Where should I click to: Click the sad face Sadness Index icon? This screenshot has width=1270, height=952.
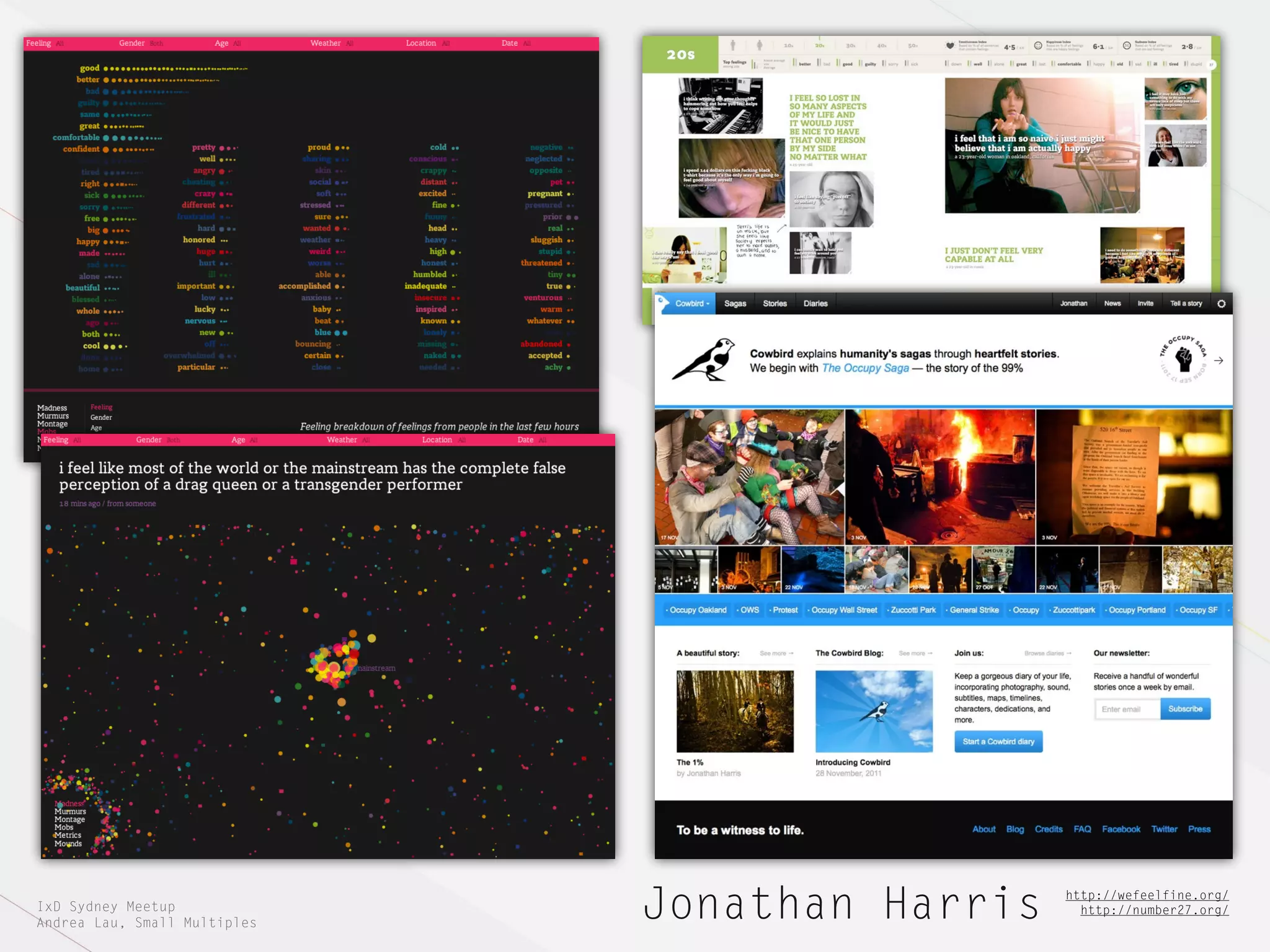pos(1127,46)
